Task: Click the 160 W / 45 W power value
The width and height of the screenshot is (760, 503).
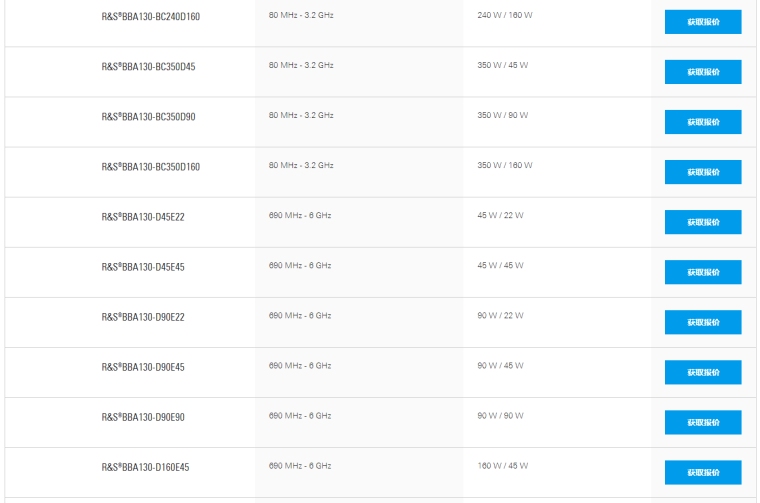Action: pyautogui.click(x=502, y=465)
